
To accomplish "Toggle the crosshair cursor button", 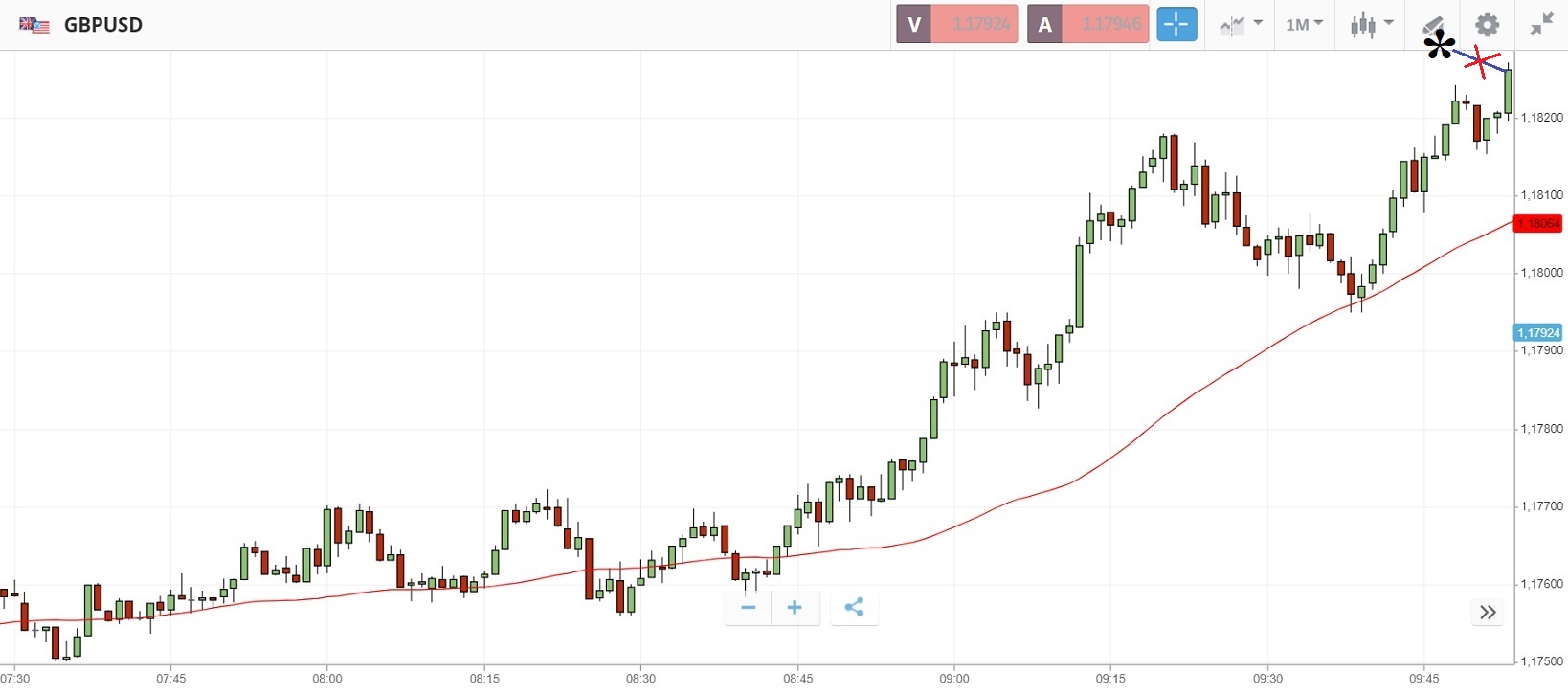I will coord(1176,25).
